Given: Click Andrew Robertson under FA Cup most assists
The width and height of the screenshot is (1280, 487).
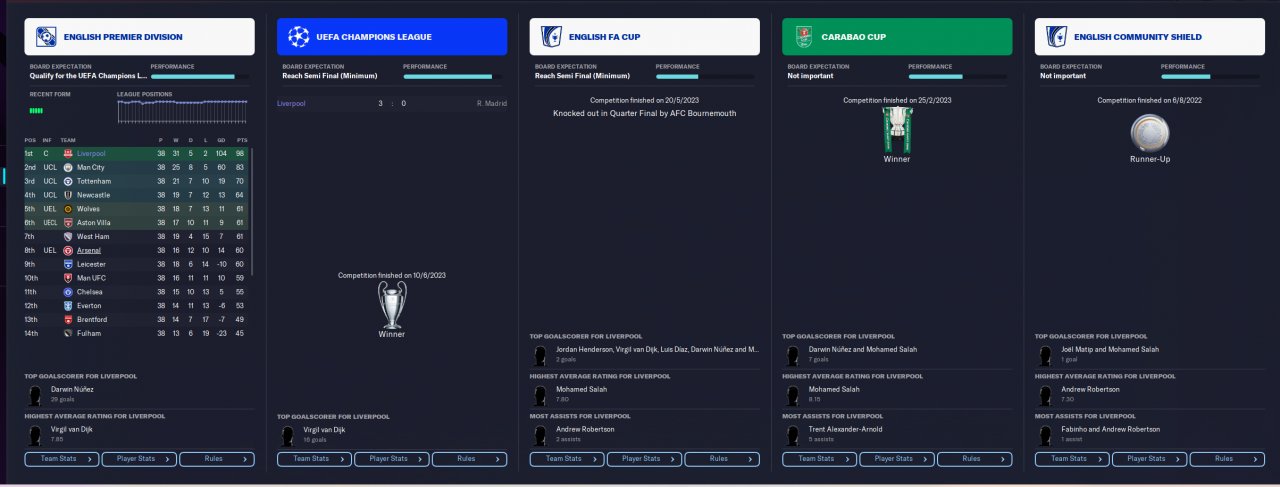Looking at the screenshot, I should pos(584,429).
